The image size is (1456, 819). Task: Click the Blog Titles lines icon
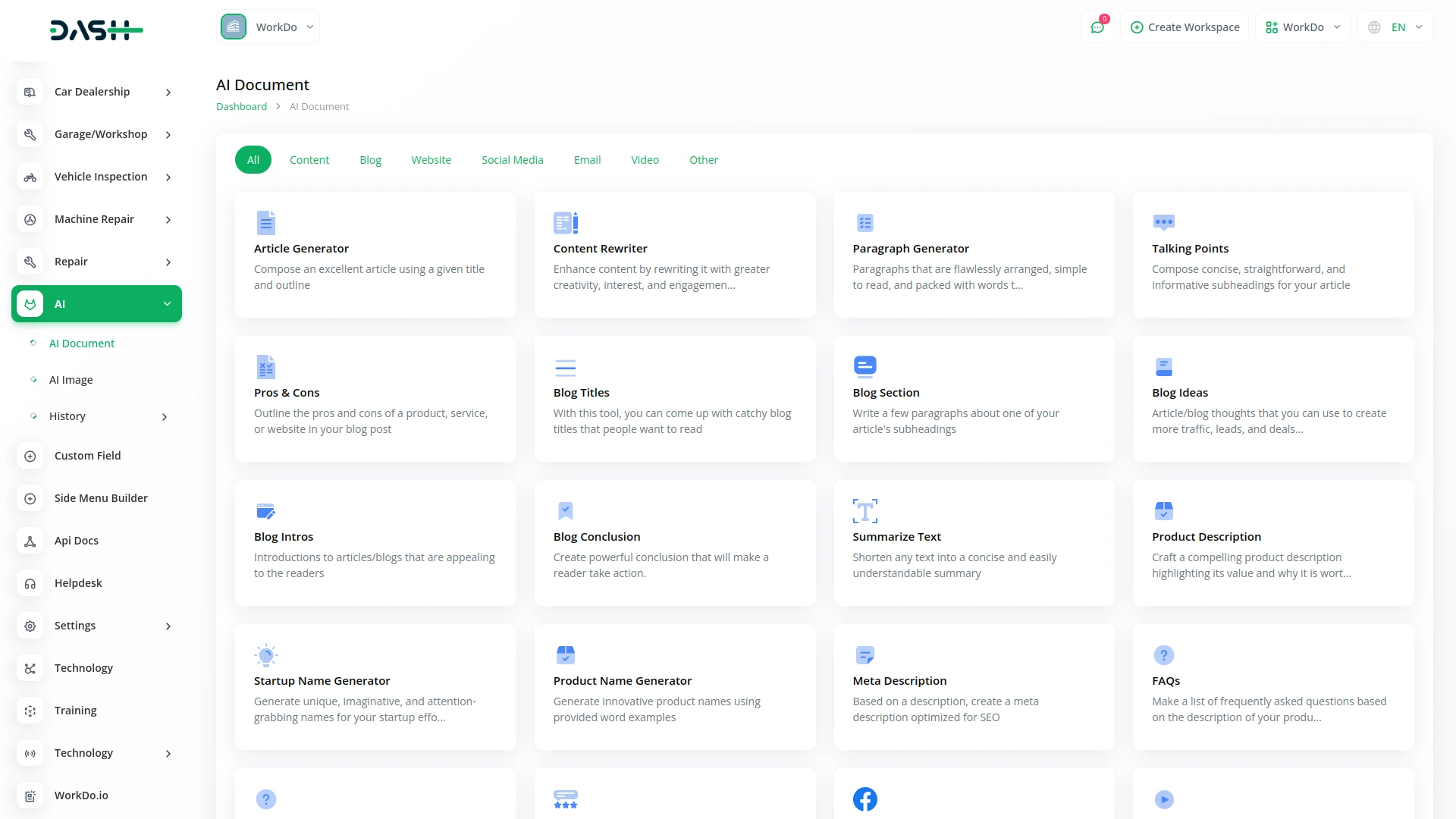[566, 368]
